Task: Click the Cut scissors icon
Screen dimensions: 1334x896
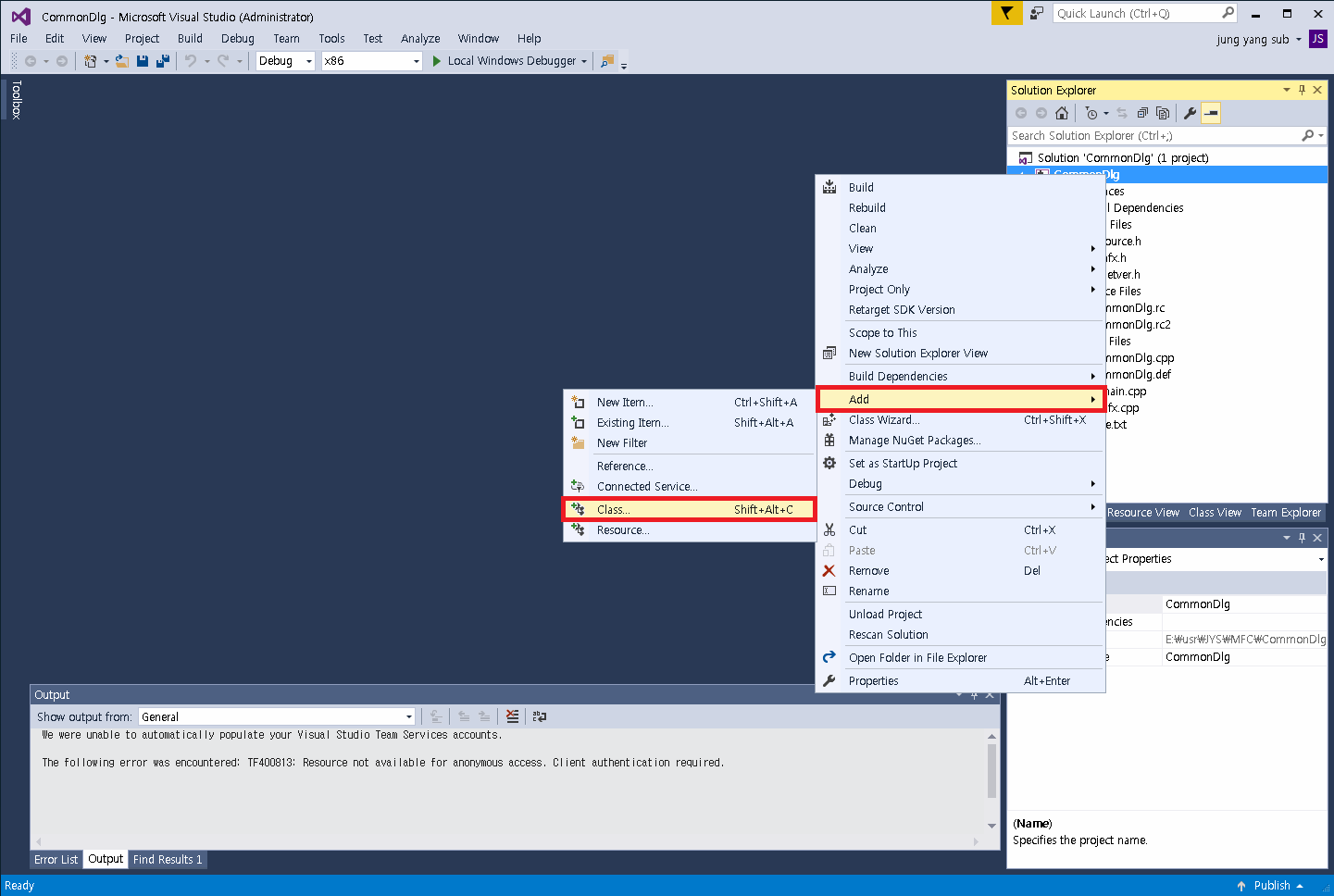Action: point(829,530)
